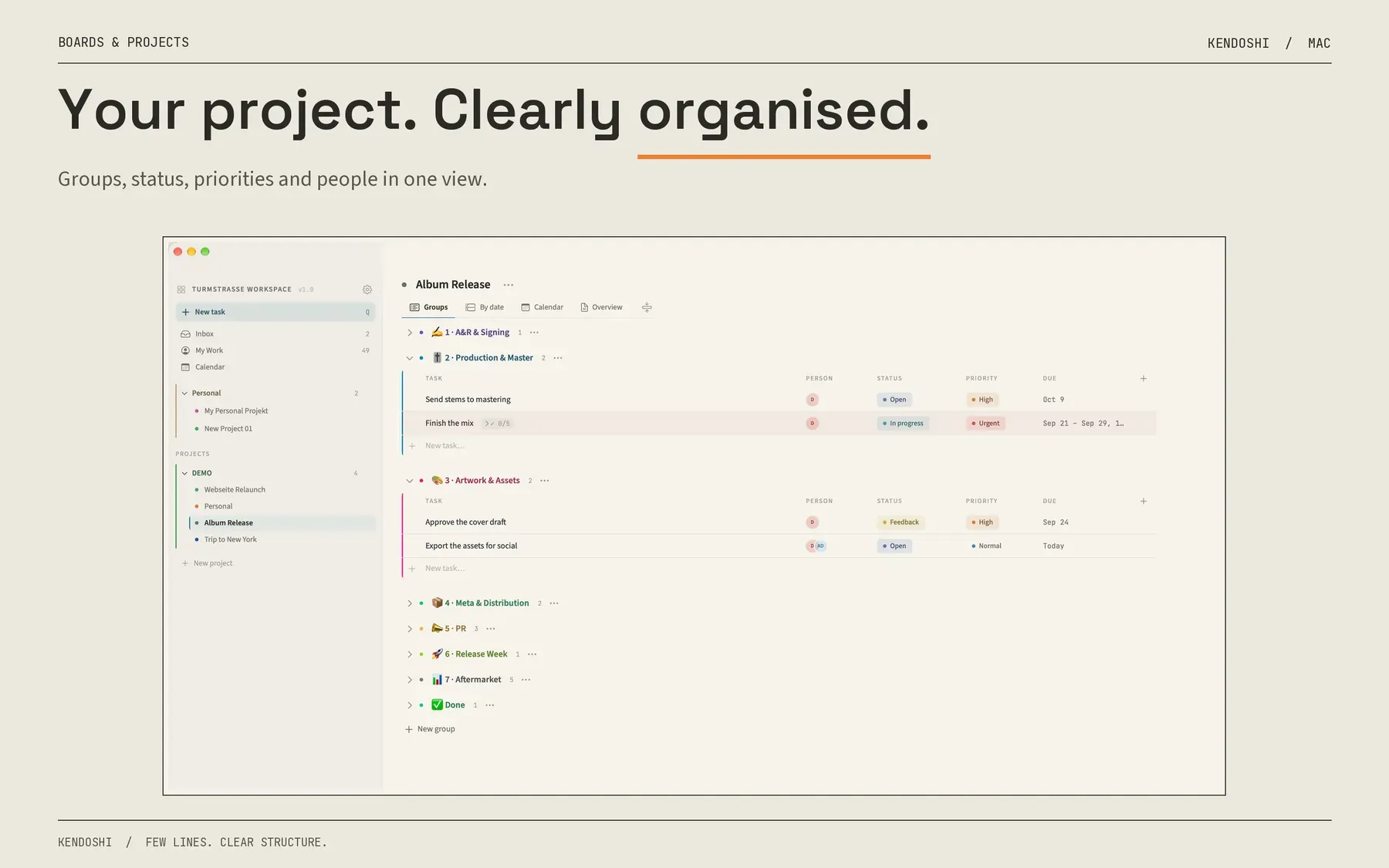Open Done group options dots

pyautogui.click(x=490, y=705)
